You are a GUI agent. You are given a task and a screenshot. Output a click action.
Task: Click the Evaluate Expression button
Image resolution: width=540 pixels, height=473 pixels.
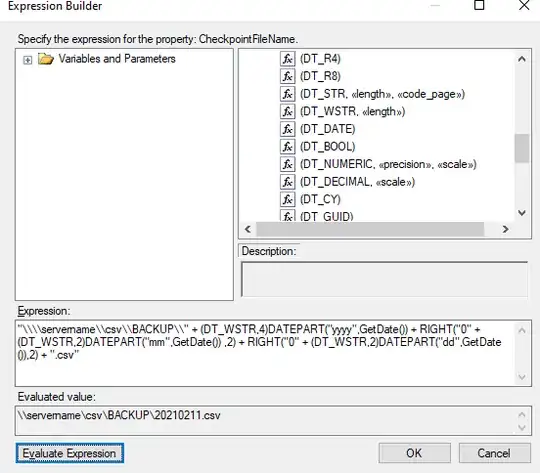(x=70, y=453)
